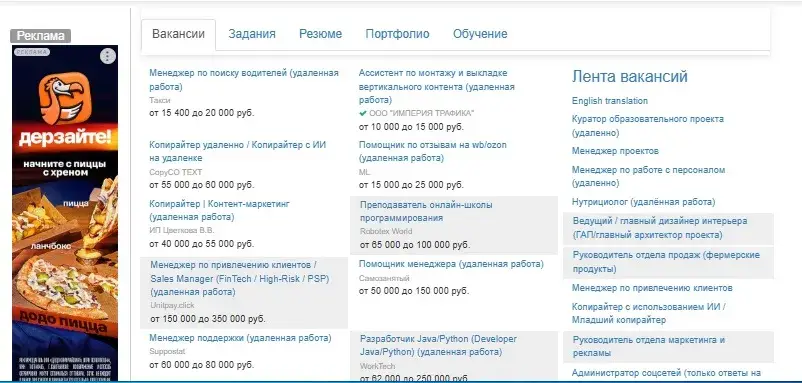
Task: Open Менеджер по работе с персоналом feed item
Action: (x=649, y=176)
